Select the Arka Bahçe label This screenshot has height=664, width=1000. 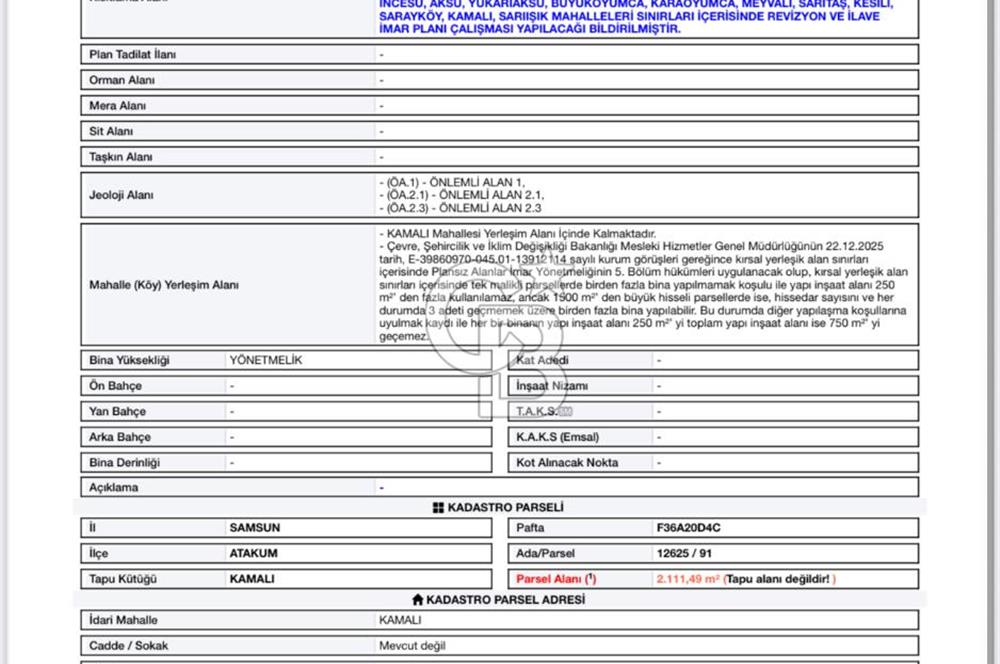120,437
